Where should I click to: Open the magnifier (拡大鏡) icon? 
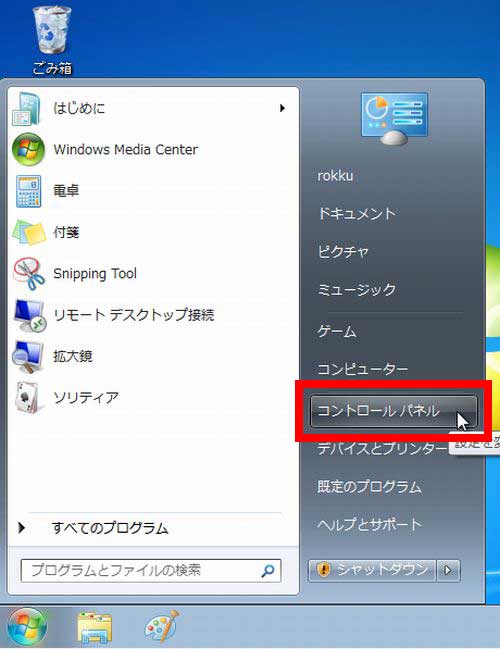coord(27,356)
